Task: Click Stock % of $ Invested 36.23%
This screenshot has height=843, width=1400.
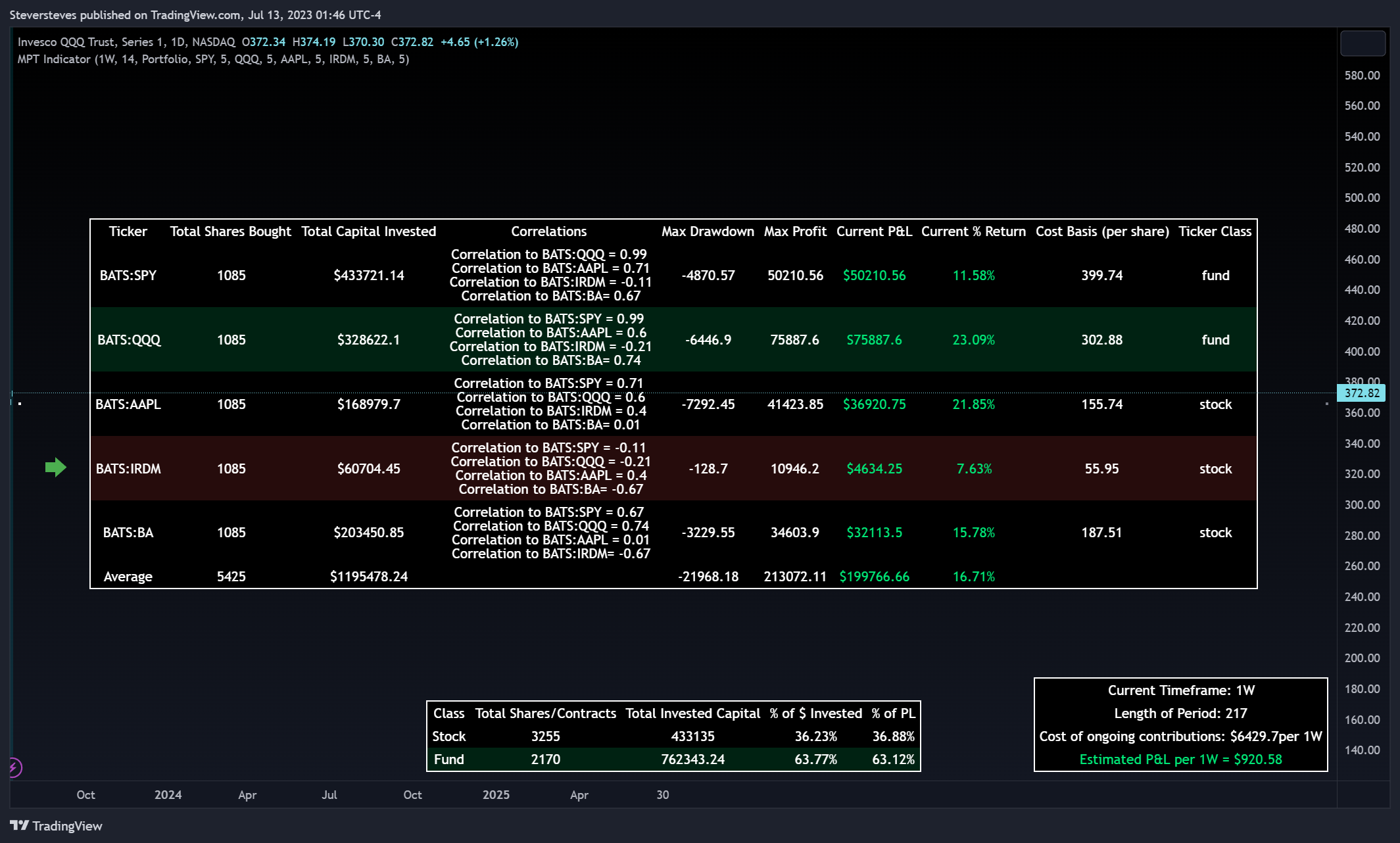Action: tap(816, 736)
